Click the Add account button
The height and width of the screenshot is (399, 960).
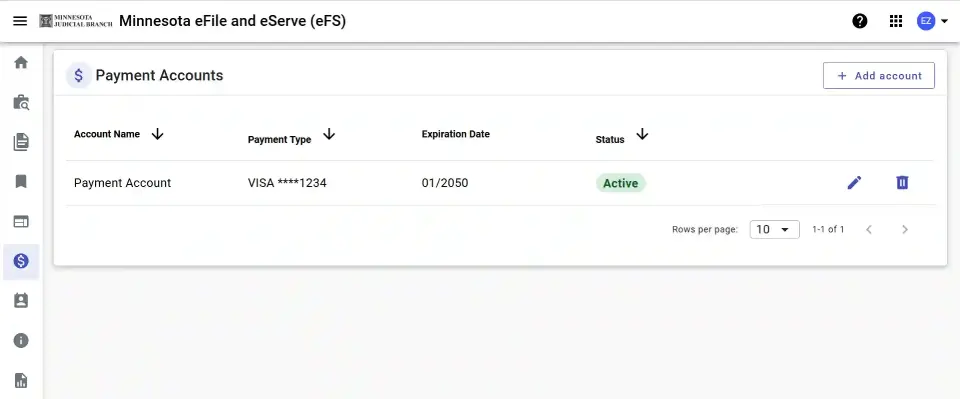pyautogui.click(x=879, y=76)
